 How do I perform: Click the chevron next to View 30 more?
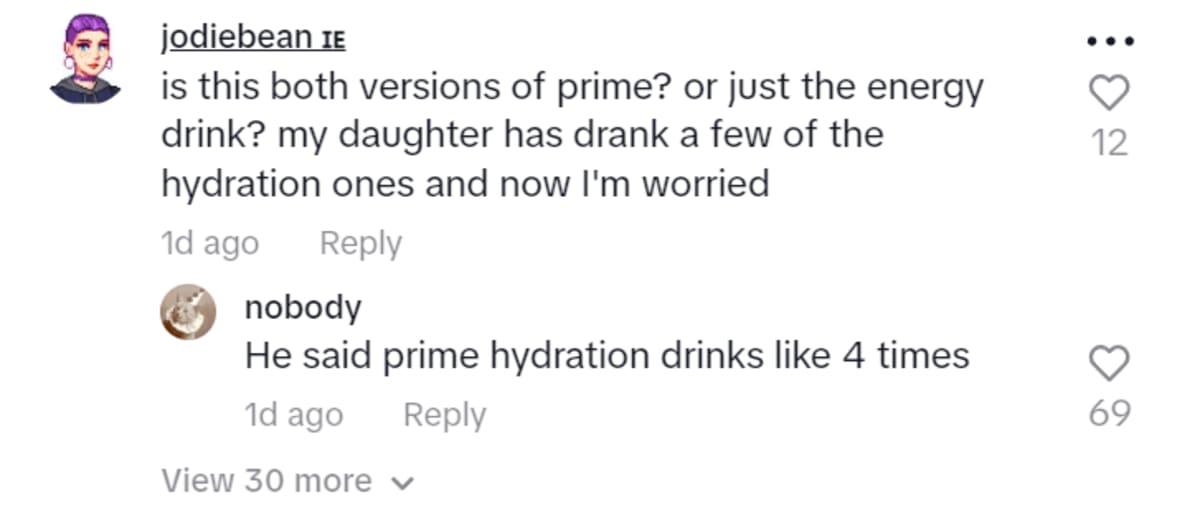(x=402, y=483)
